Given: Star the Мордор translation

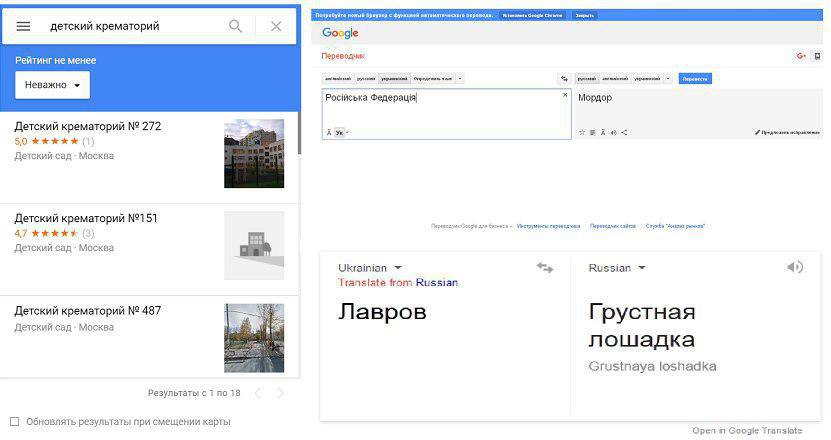Looking at the screenshot, I should click(582, 133).
